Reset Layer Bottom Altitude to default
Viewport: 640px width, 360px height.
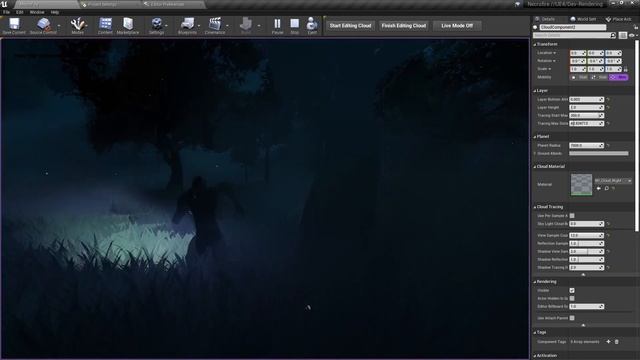(608, 99)
